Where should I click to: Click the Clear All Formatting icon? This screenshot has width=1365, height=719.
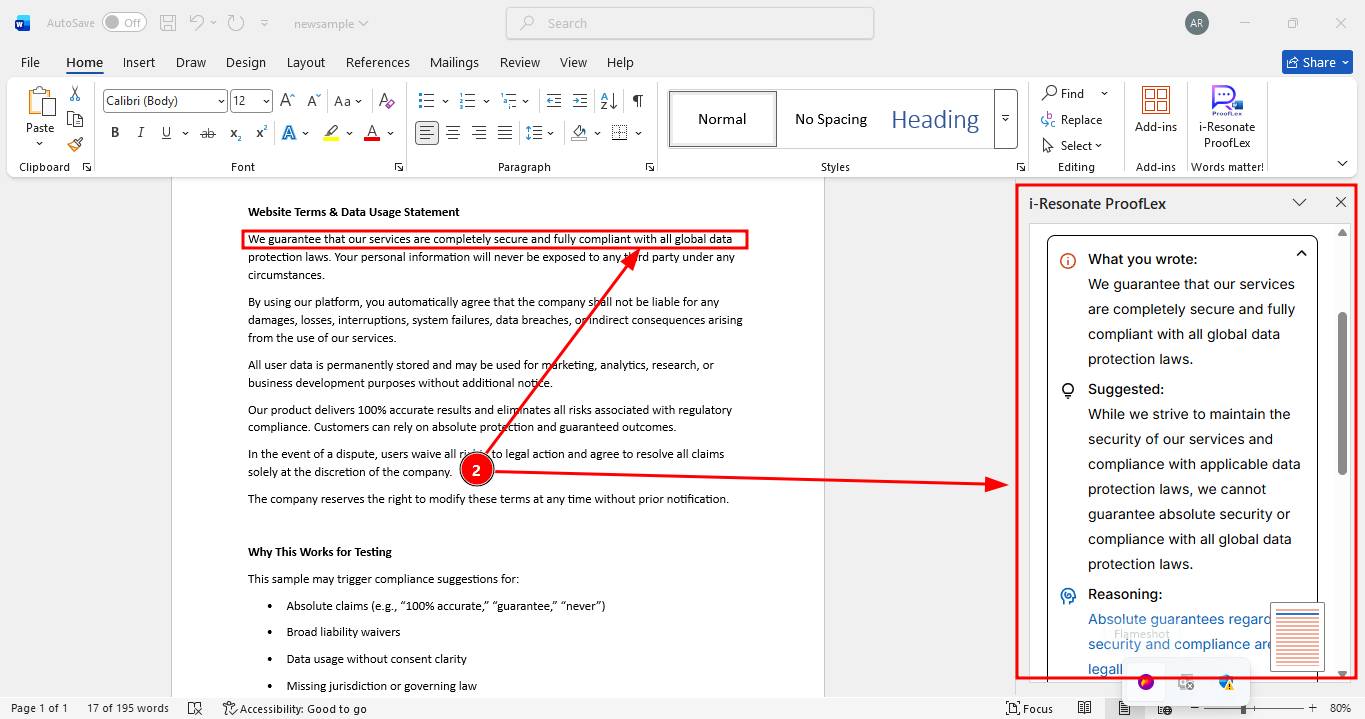pyautogui.click(x=387, y=101)
